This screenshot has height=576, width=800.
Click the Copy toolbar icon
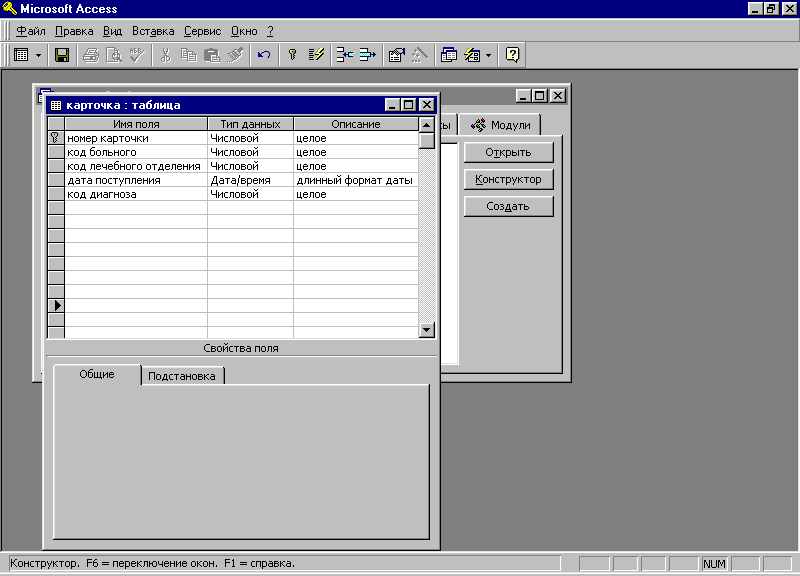188,55
